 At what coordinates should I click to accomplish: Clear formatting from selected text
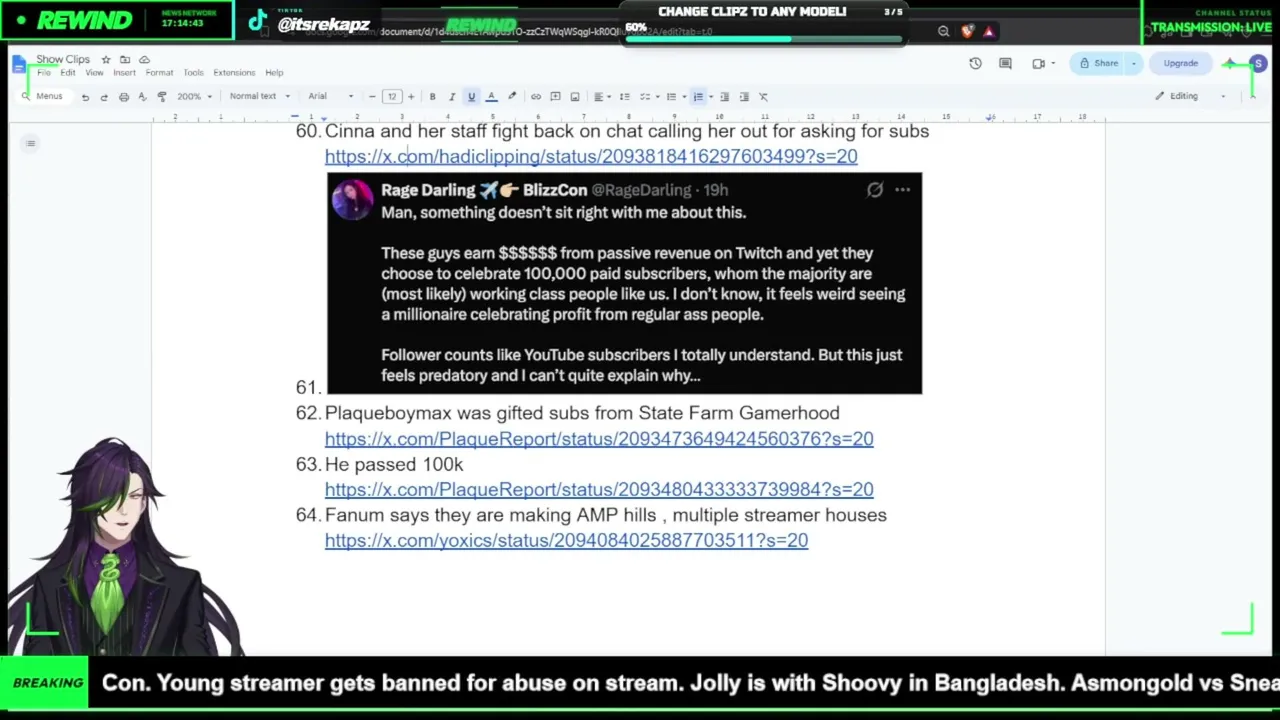click(x=764, y=97)
